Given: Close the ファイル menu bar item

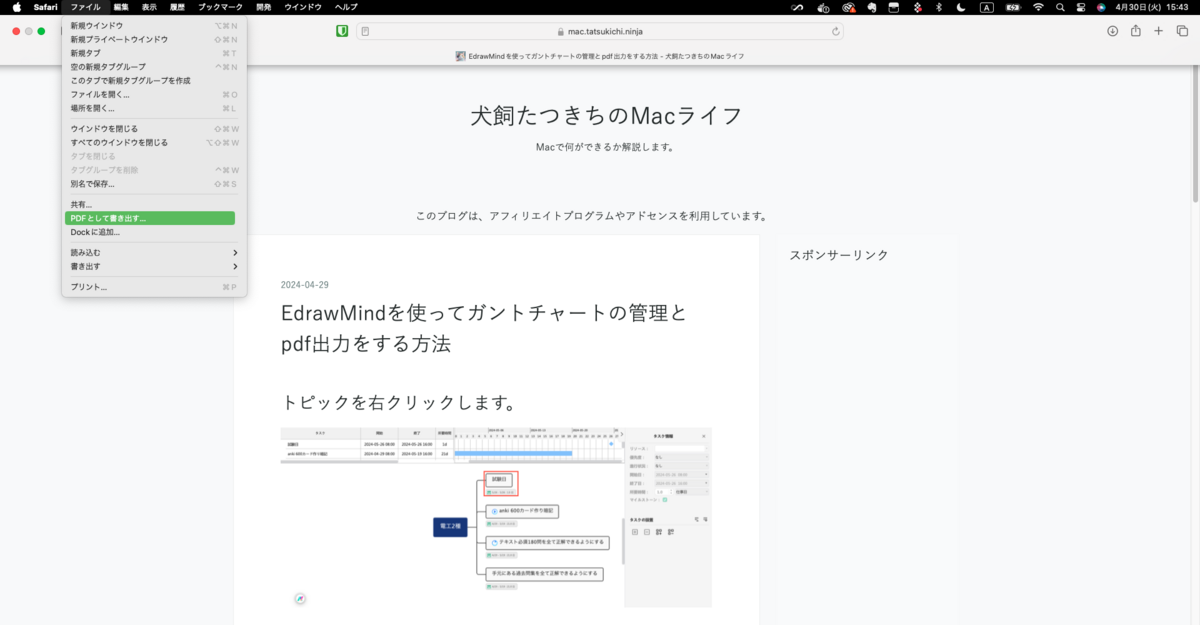Looking at the screenshot, I should 85,7.
